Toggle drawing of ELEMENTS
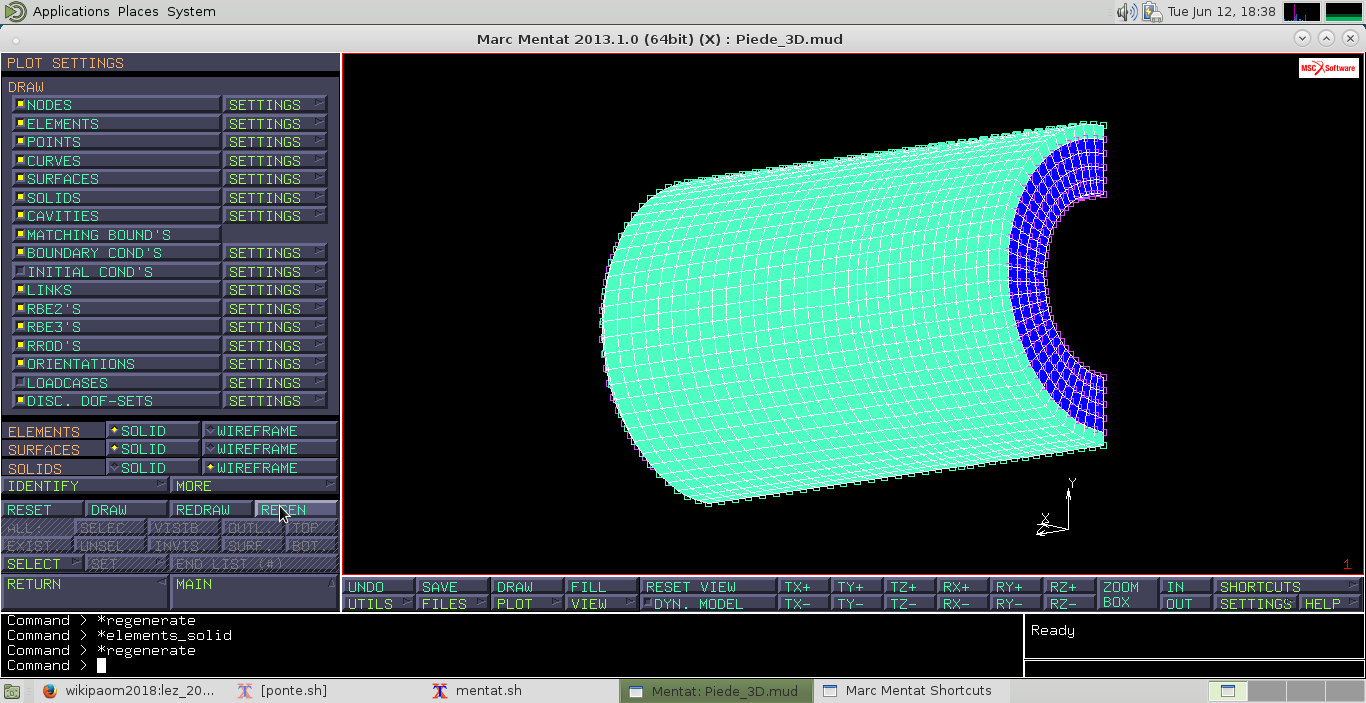1366x703 pixels. (x=116, y=124)
